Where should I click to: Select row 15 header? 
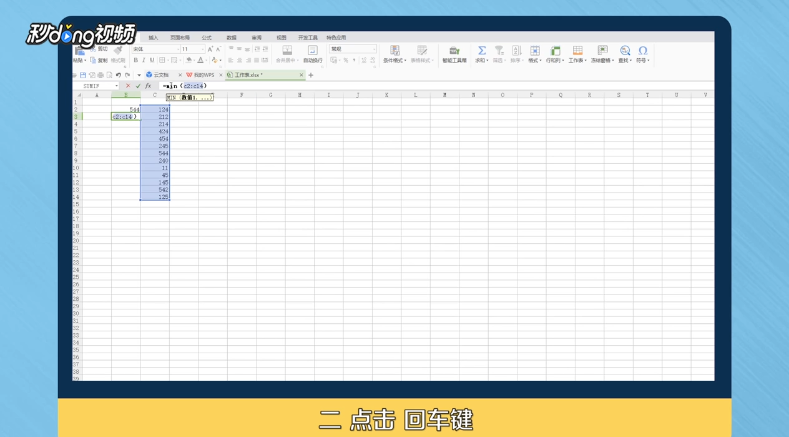tap(76, 204)
